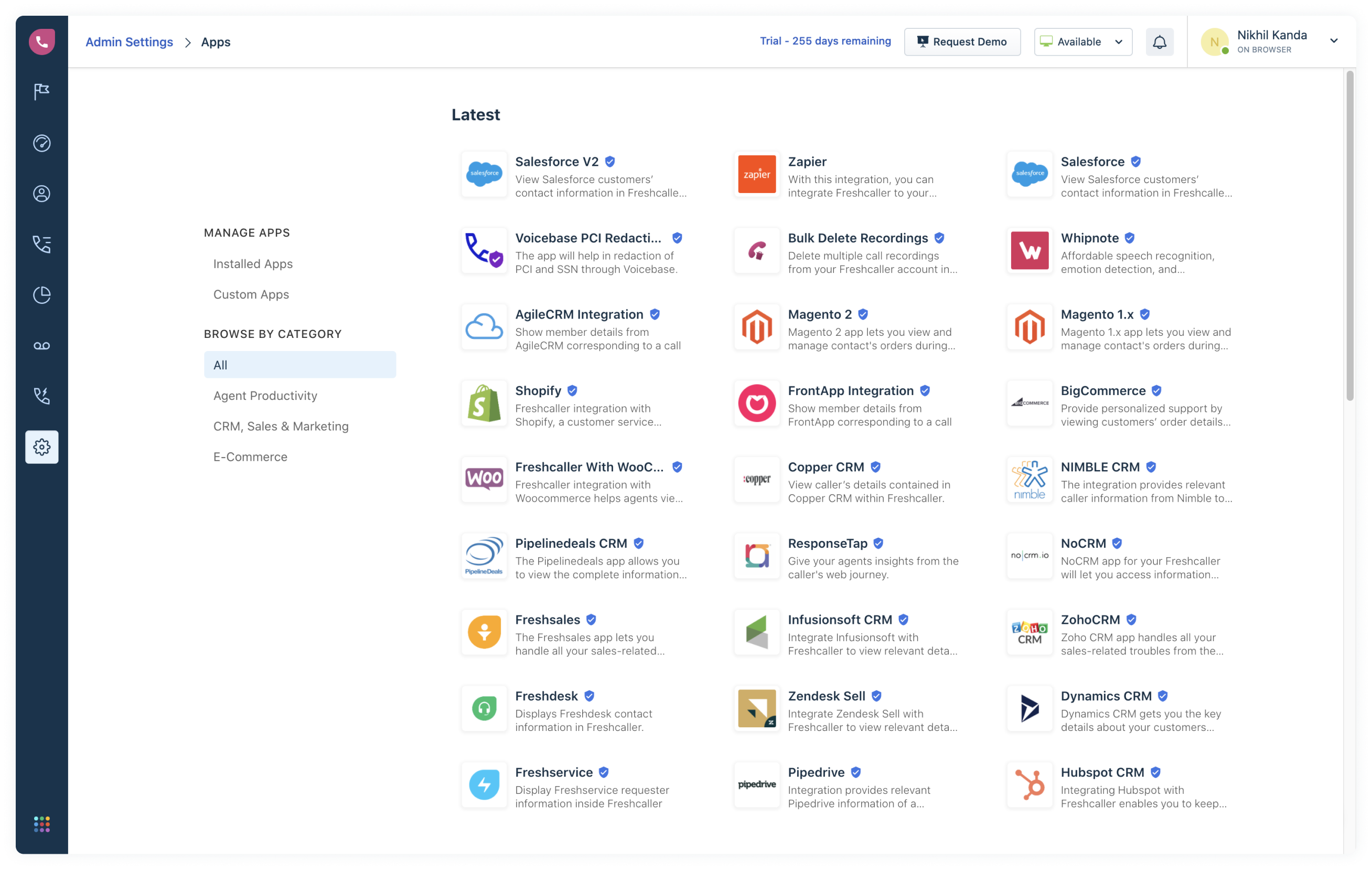Screen dimensions: 1372x870
Task: Toggle availability status indicator
Action: [1082, 41]
